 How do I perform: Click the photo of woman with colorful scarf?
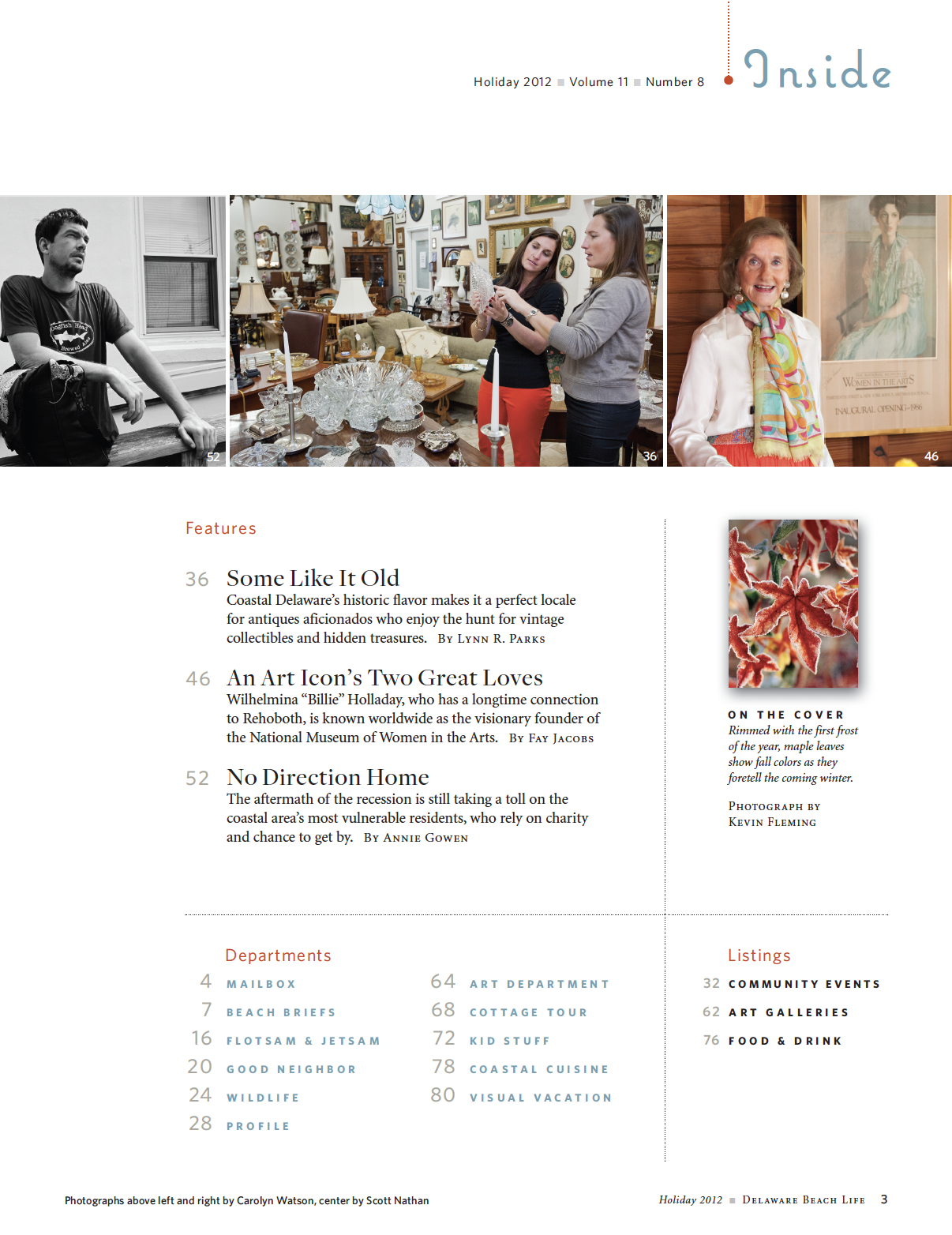click(x=809, y=331)
